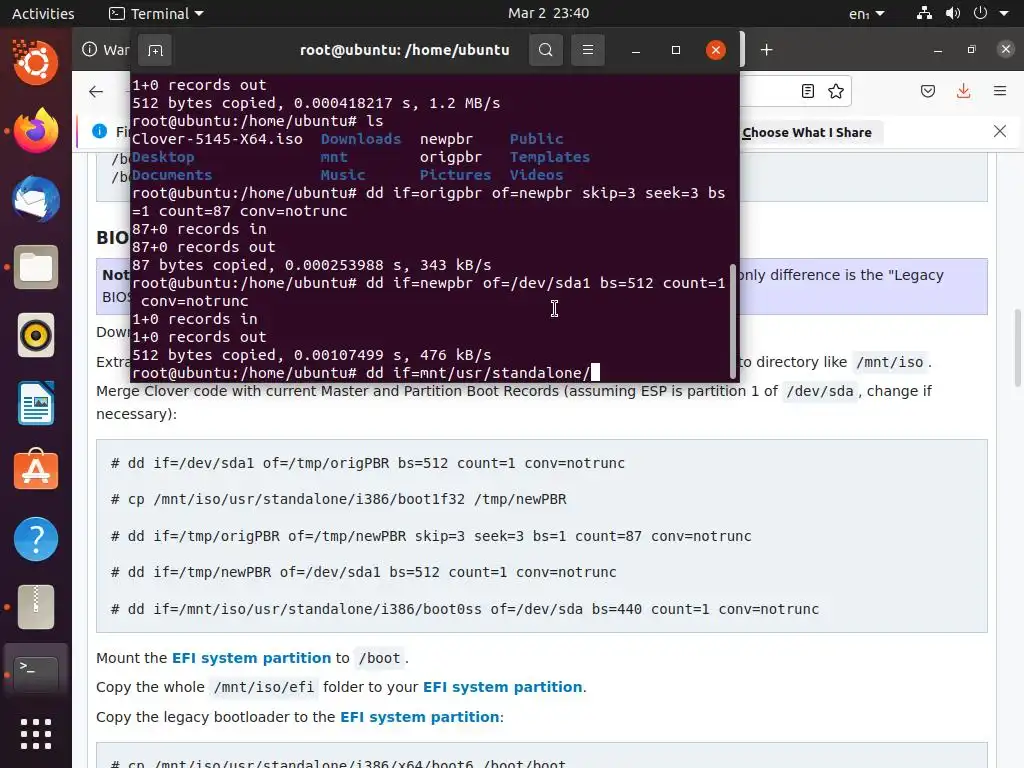Viewport: 1024px width, 768px height.
Task: Open Terminal app menu dropdown
Action: 157,13
